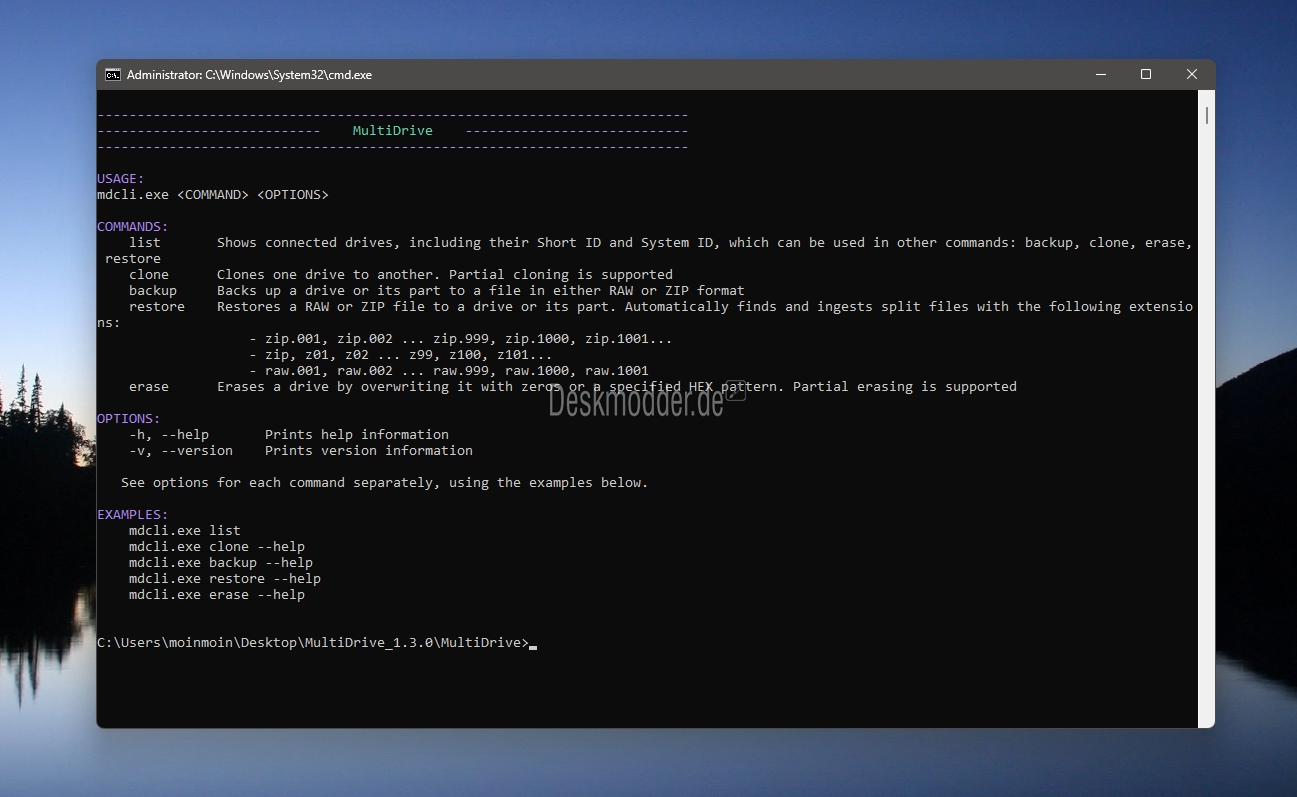Click the purple OPTIONS: heading
Image resolution: width=1297 pixels, height=797 pixels.
pos(128,419)
